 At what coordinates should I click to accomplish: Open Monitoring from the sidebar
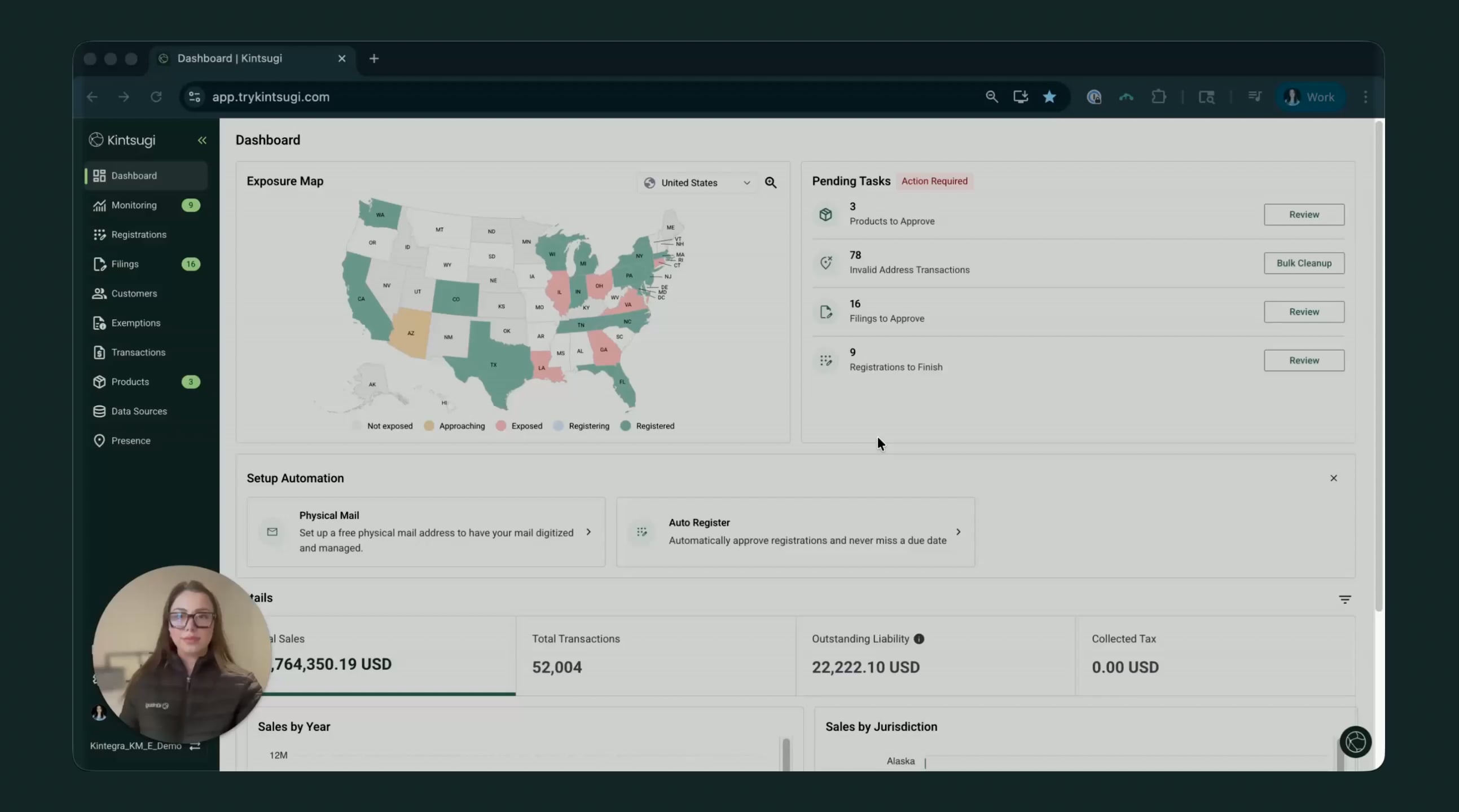[x=134, y=205]
